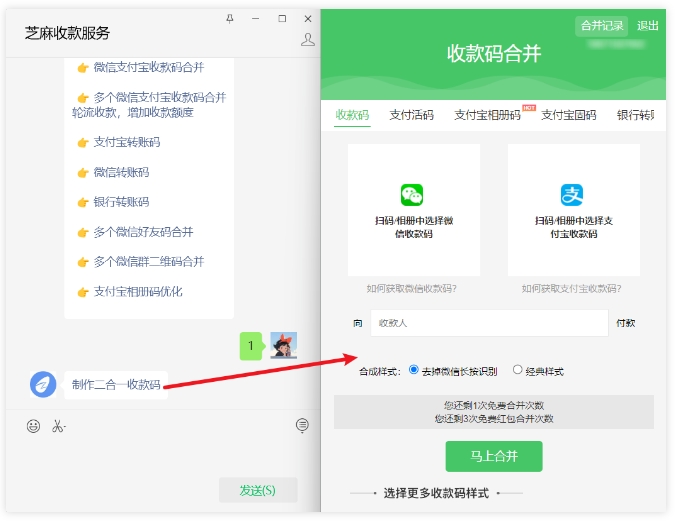
Task: Click the WeChat 收款码 upload card text
Action: pyautogui.click(x=414, y=227)
